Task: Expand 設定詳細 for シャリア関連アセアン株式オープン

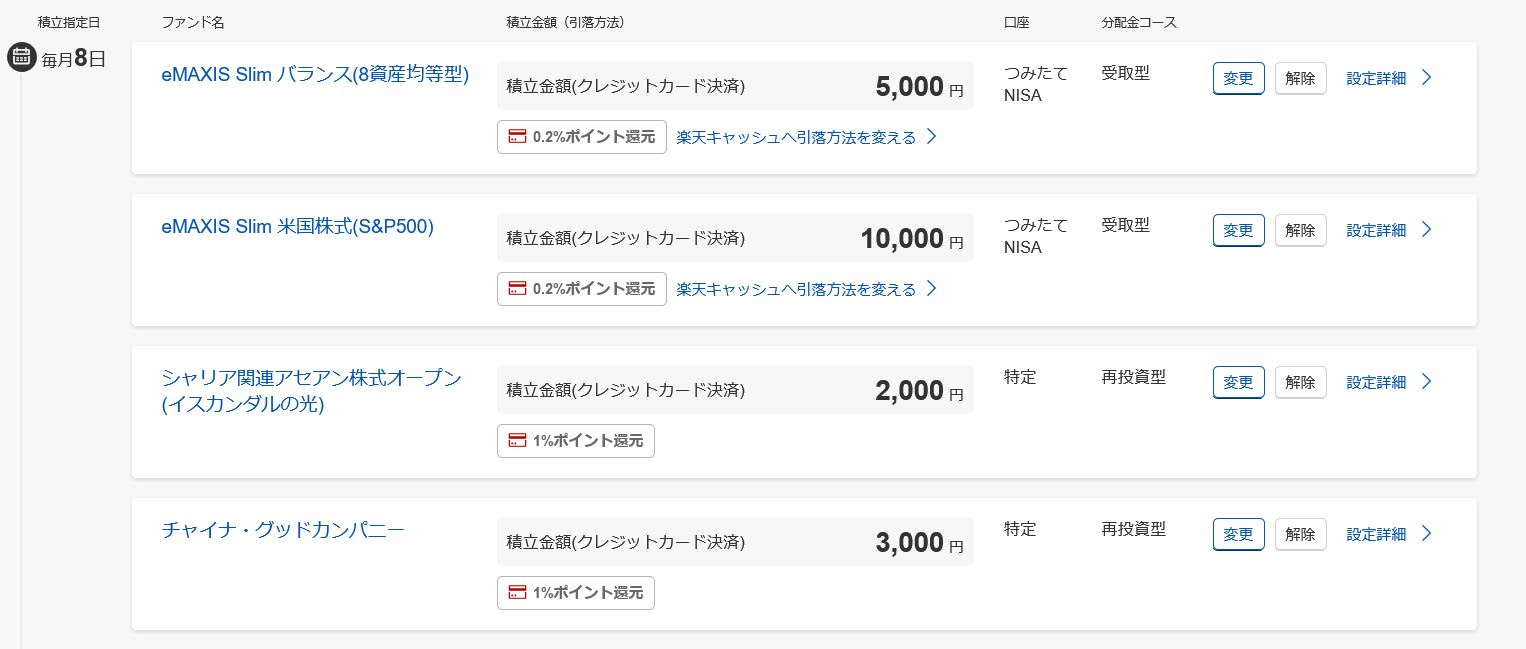Action: [1374, 381]
